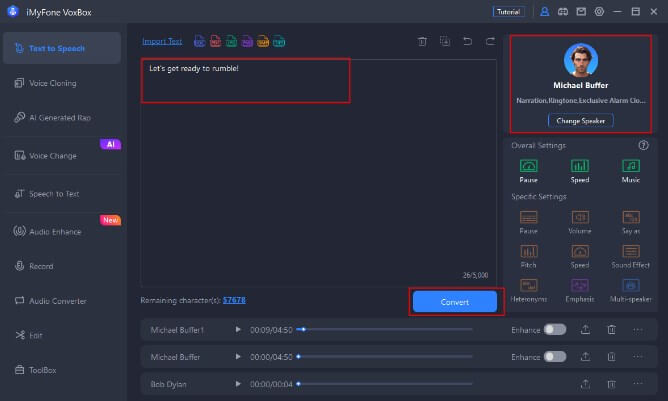
Task: Select the Sound Effect setting
Action: (x=631, y=256)
